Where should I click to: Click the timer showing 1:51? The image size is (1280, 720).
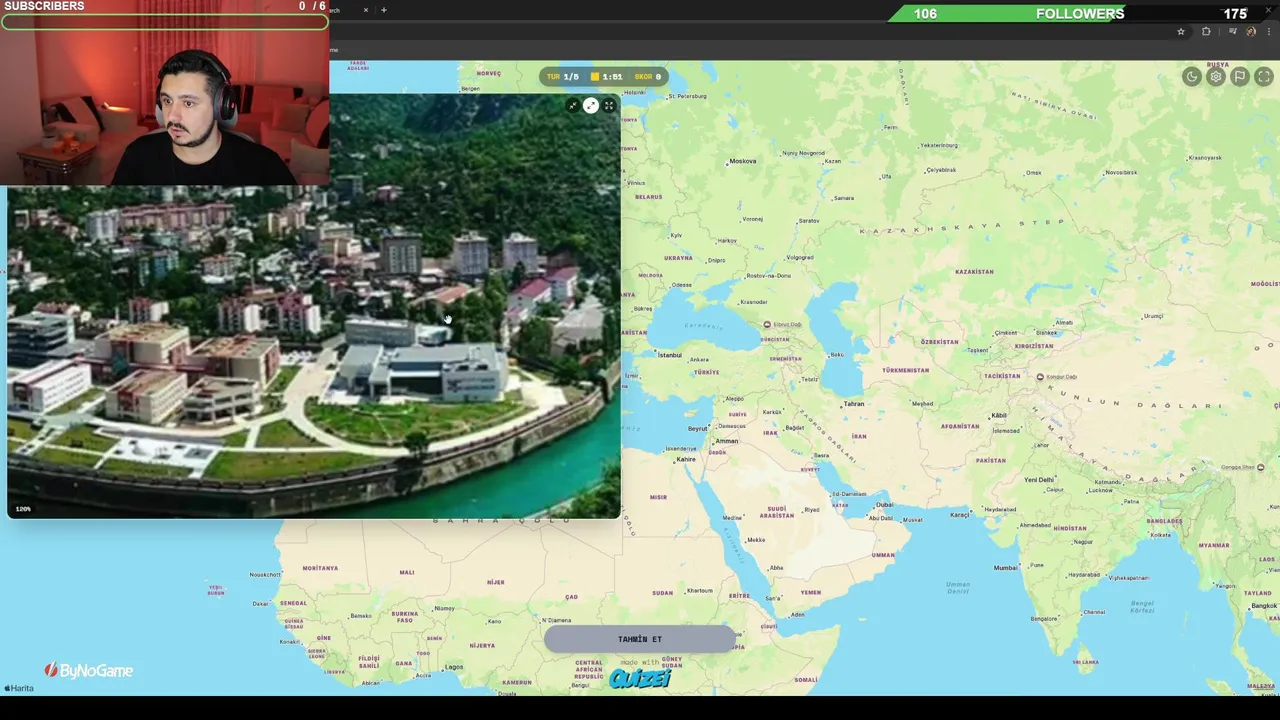pos(607,76)
